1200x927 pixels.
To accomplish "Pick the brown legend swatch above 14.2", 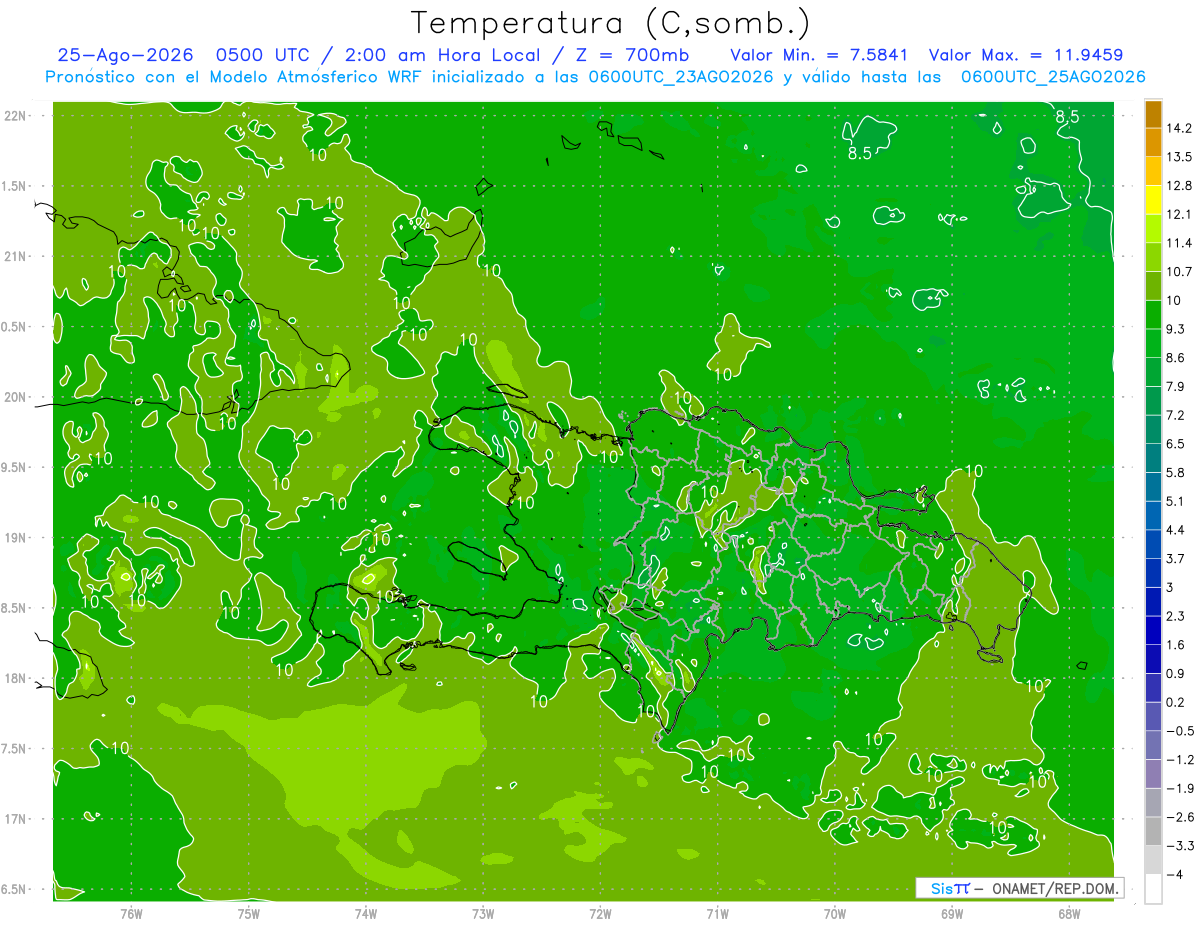I will click(x=1153, y=114).
